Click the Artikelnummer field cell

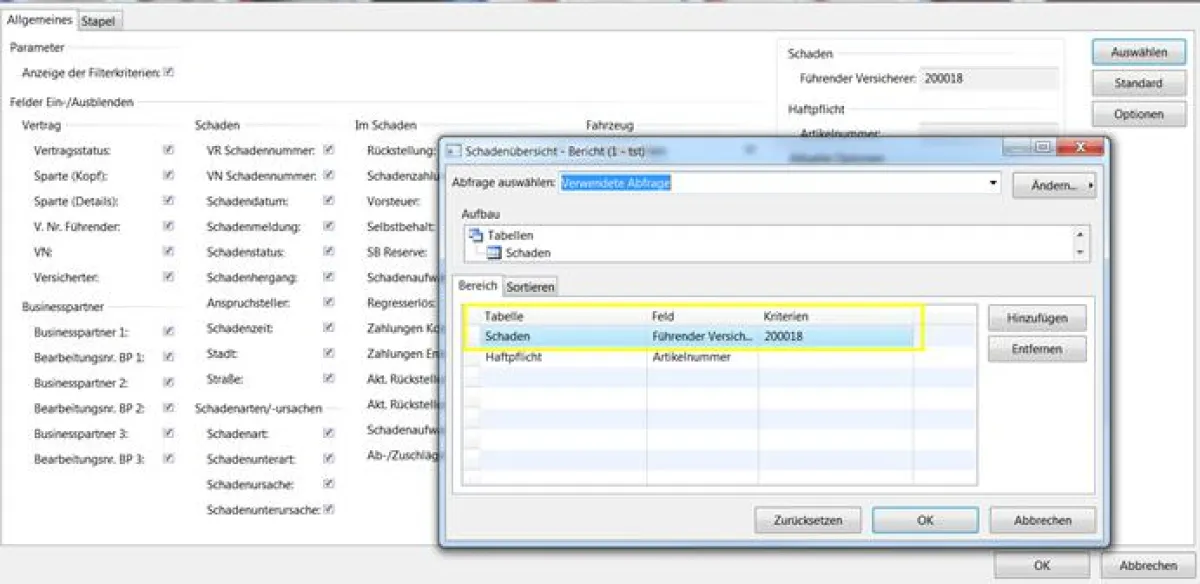tap(702, 357)
